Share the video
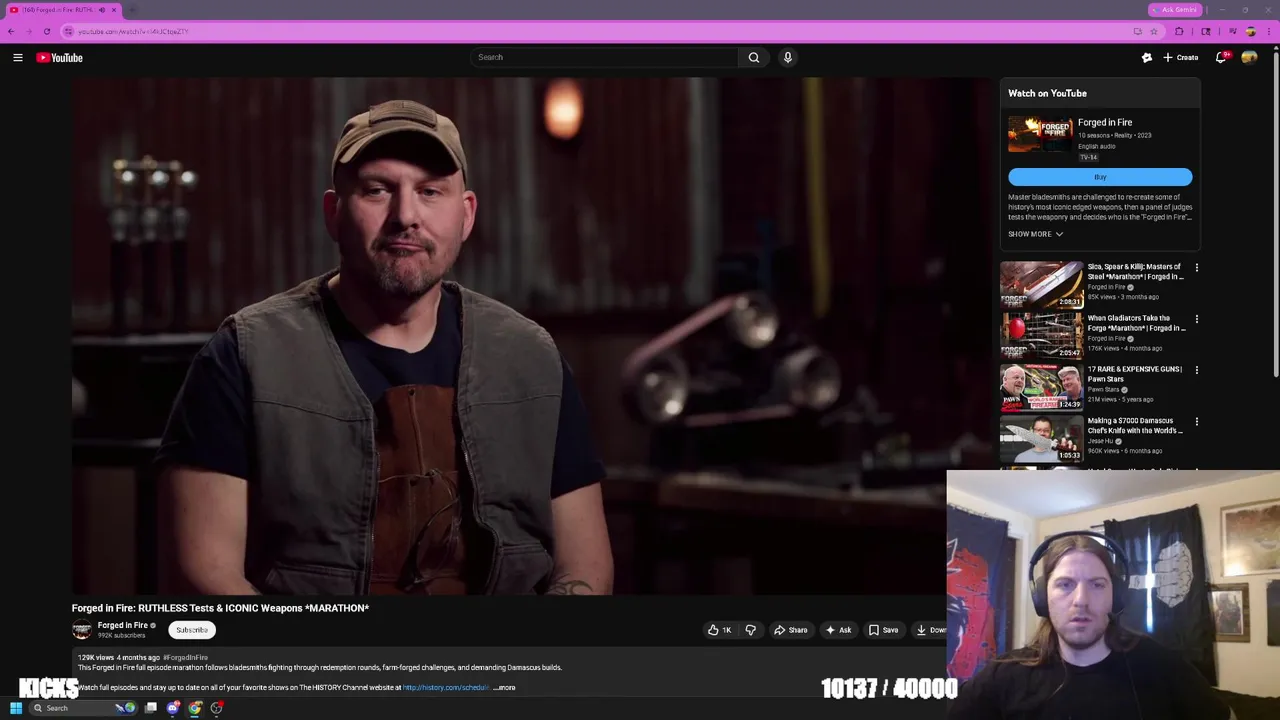 (790, 630)
